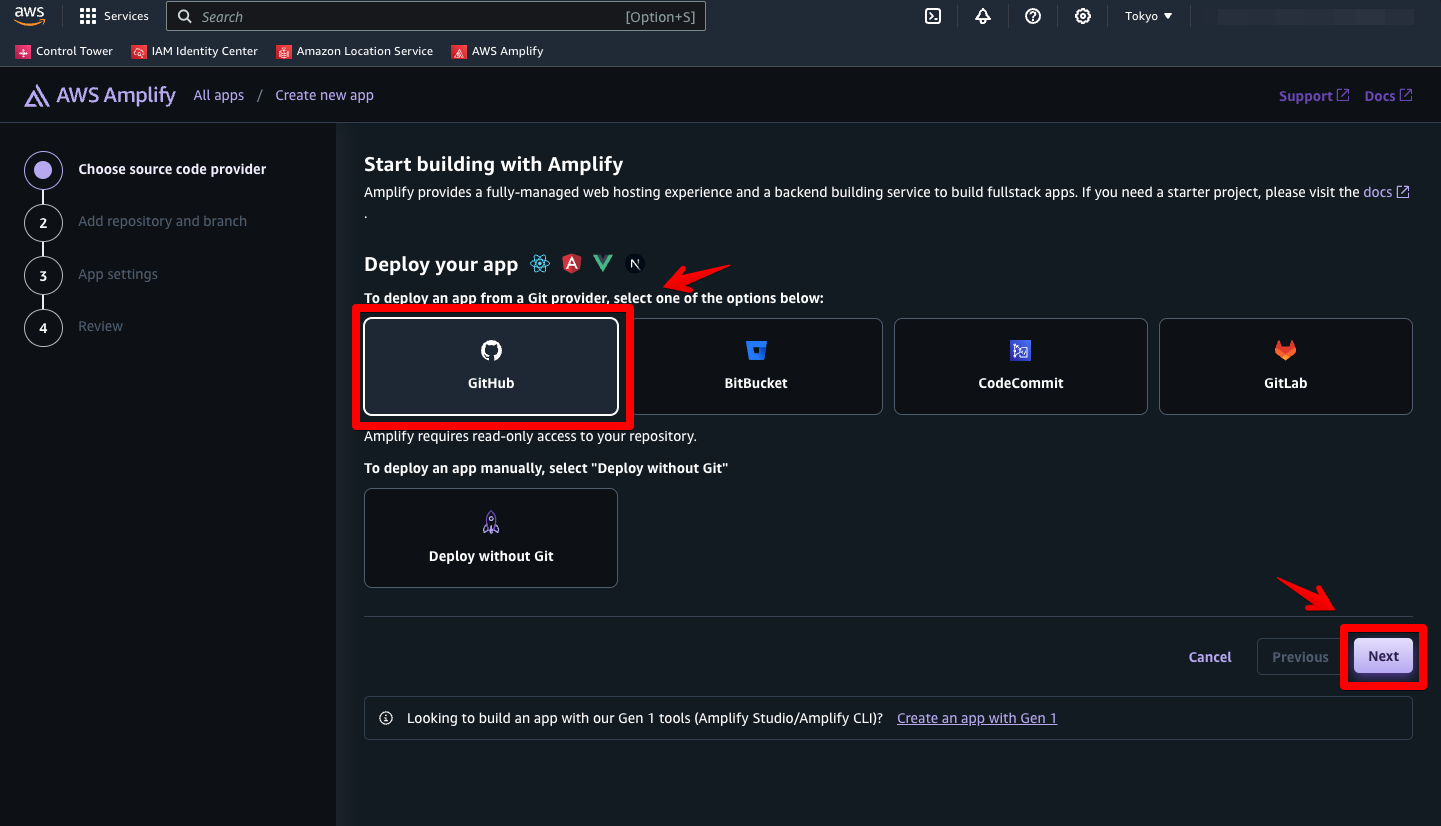
Task: Click Create an app with Gen 1 link
Action: pyautogui.click(x=976, y=718)
